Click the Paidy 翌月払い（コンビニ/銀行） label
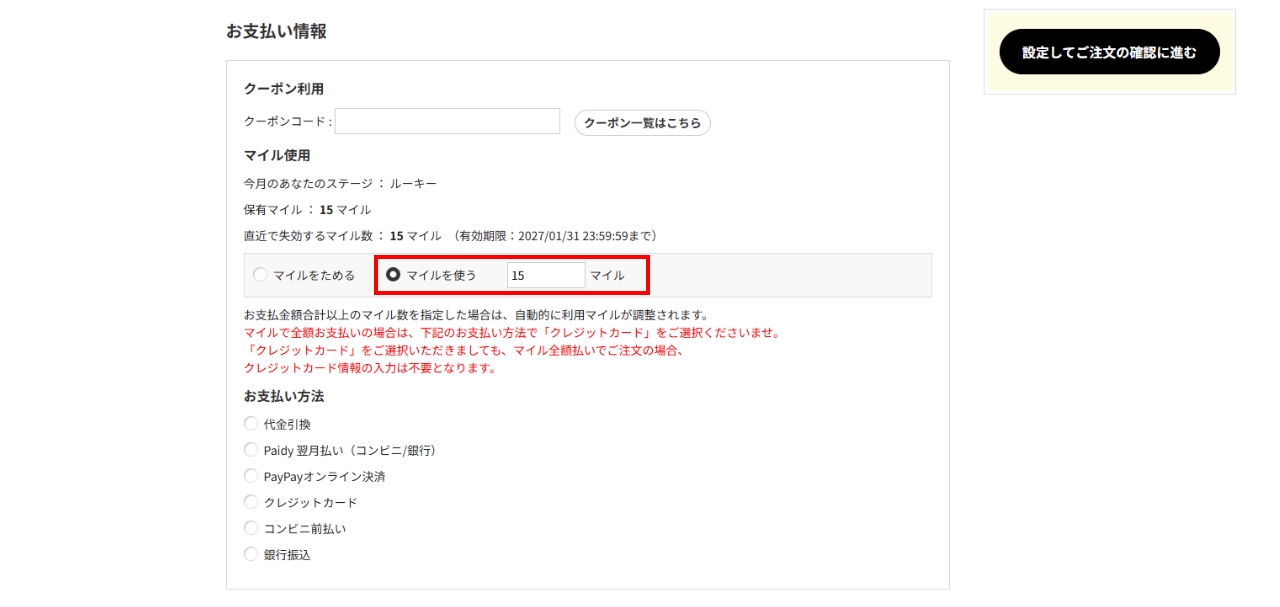Image resolution: width=1280 pixels, height=607 pixels. point(350,450)
